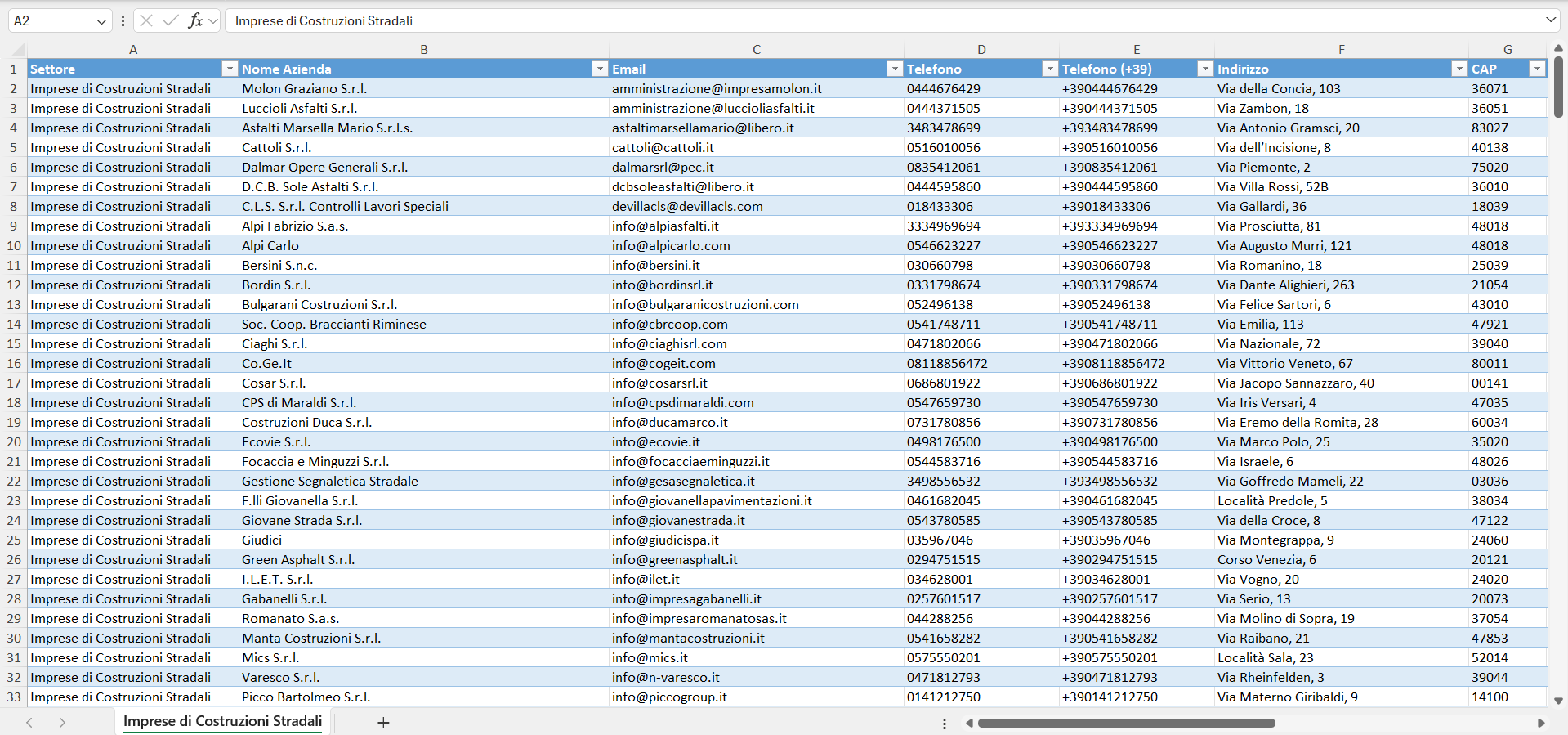Expand the formula bar with chevron
Viewport: 1568px width, 735px height.
click(x=1550, y=20)
